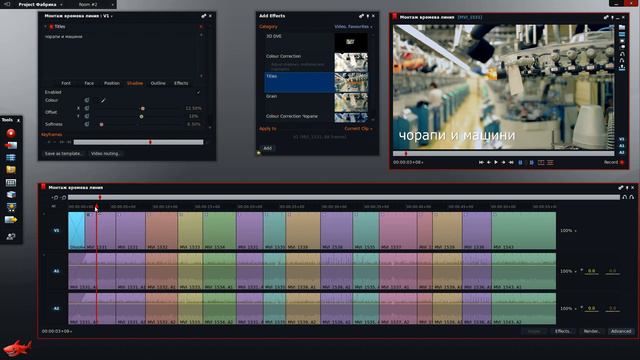Image resolution: width=640 pixels, height=360 pixels.
Task: Play the sequence in the viewer
Action: 496,162
